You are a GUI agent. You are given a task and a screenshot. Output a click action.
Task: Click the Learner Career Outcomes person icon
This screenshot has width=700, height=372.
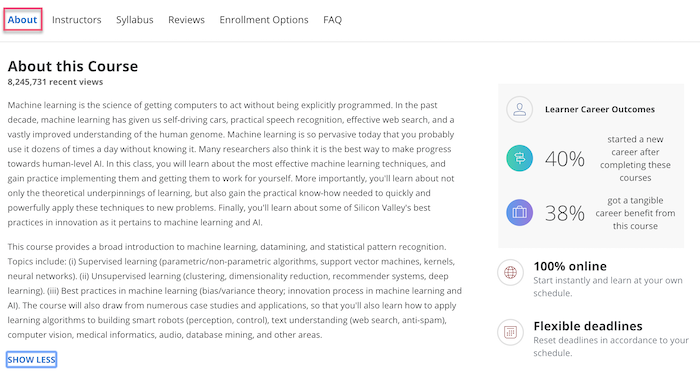[519, 109]
